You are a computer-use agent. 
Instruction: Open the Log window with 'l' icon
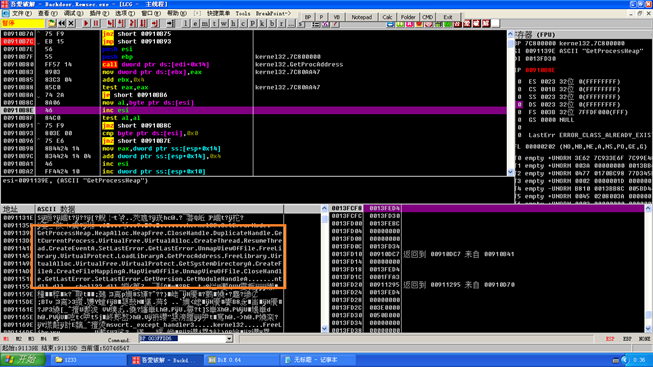[x=185, y=23]
